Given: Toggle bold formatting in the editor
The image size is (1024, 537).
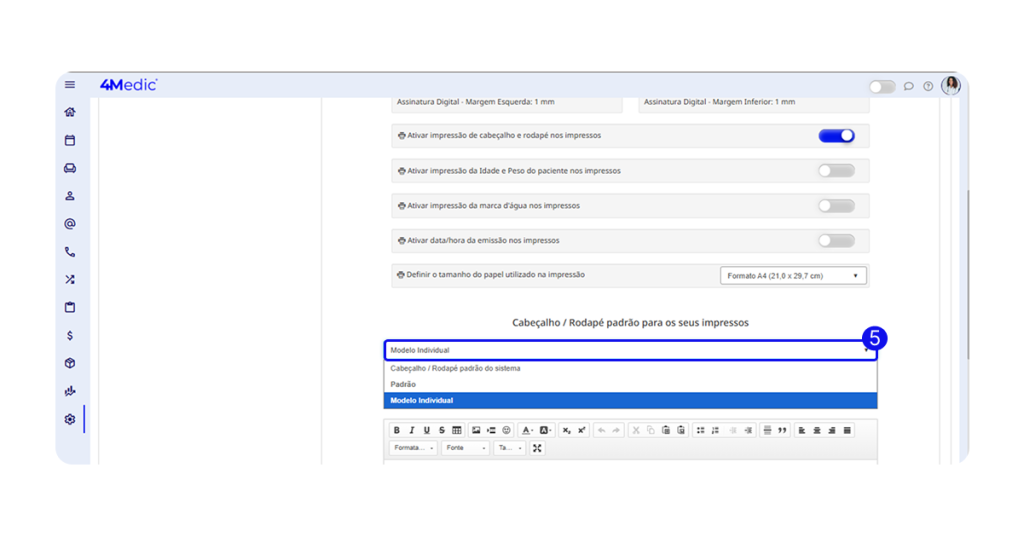Looking at the screenshot, I should (397, 430).
